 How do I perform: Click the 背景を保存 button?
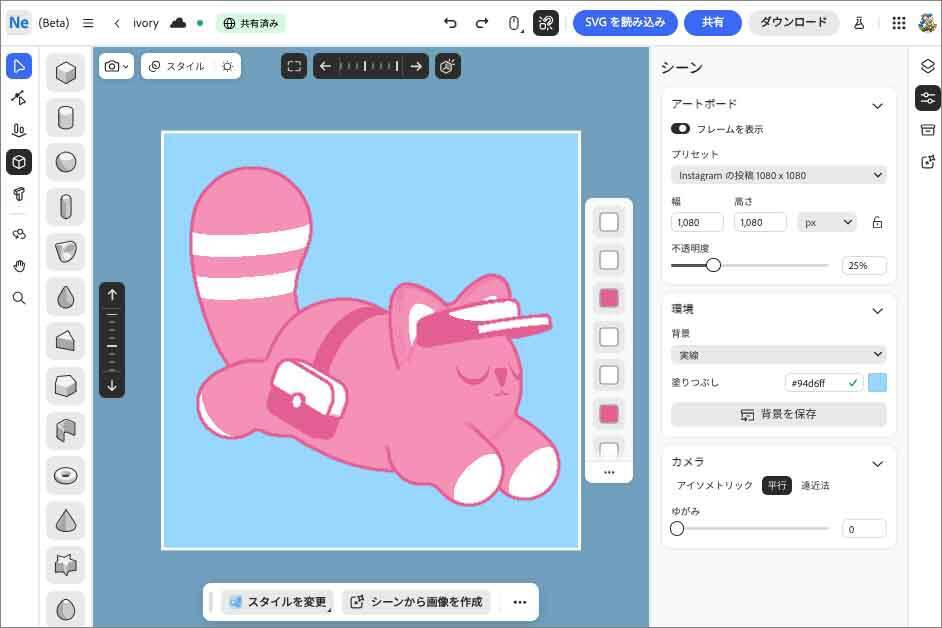[778, 414]
